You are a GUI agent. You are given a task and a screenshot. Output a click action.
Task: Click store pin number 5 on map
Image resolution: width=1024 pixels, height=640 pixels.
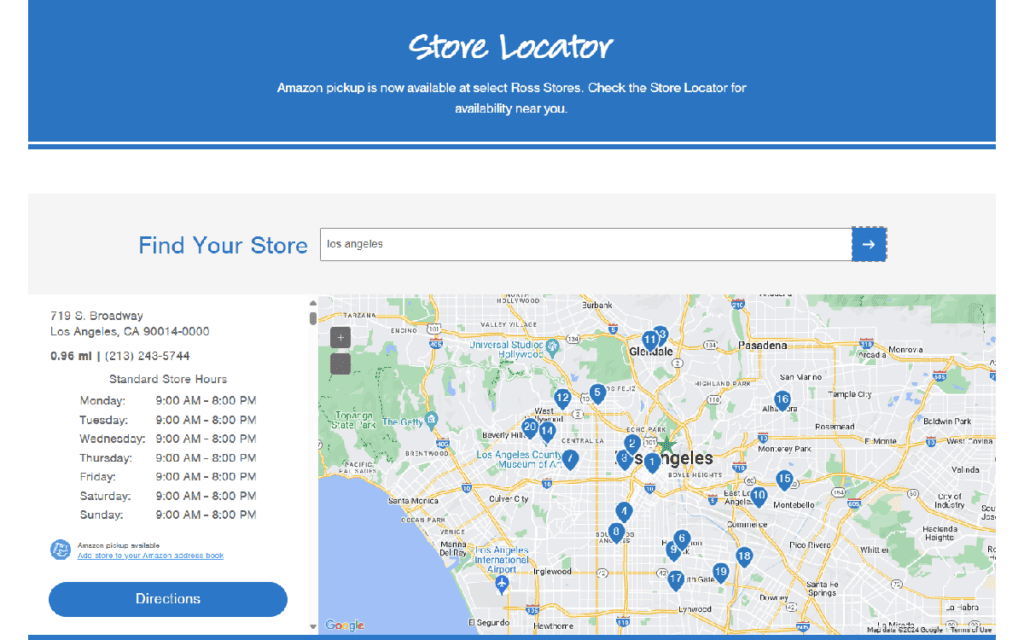(597, 393)
